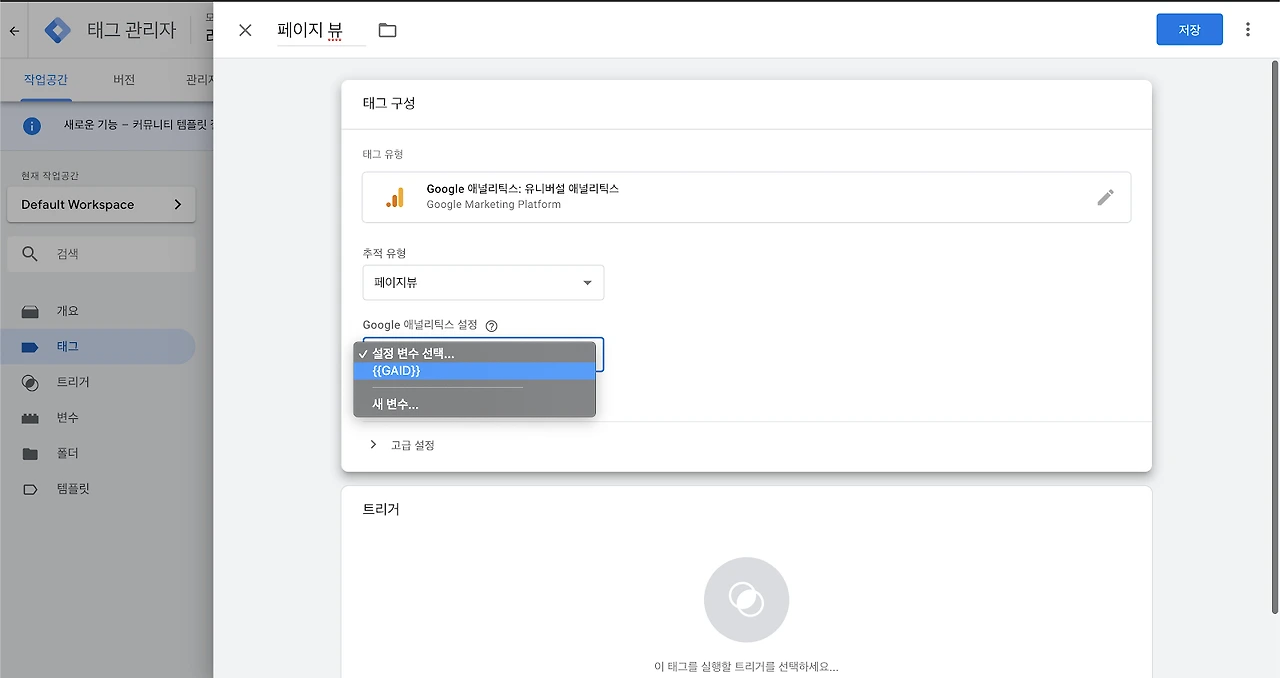Click the 태그 label icon in the sidebar

(x=30, y=347)
